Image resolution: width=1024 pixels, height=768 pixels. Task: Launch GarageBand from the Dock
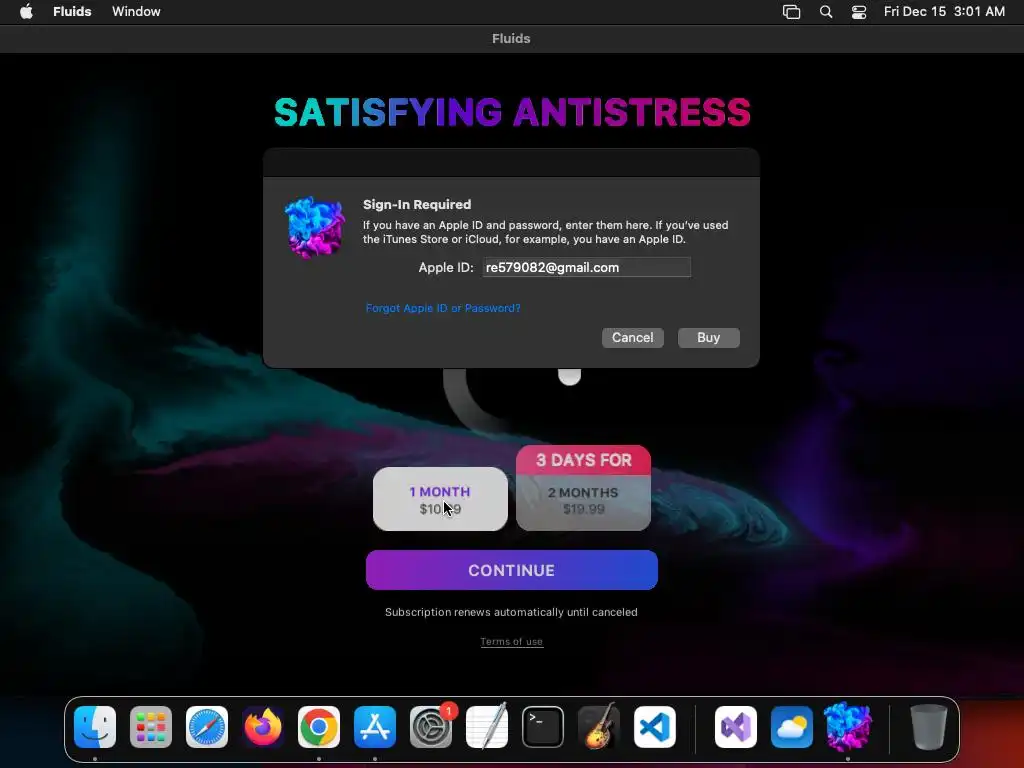pos(598,727)
